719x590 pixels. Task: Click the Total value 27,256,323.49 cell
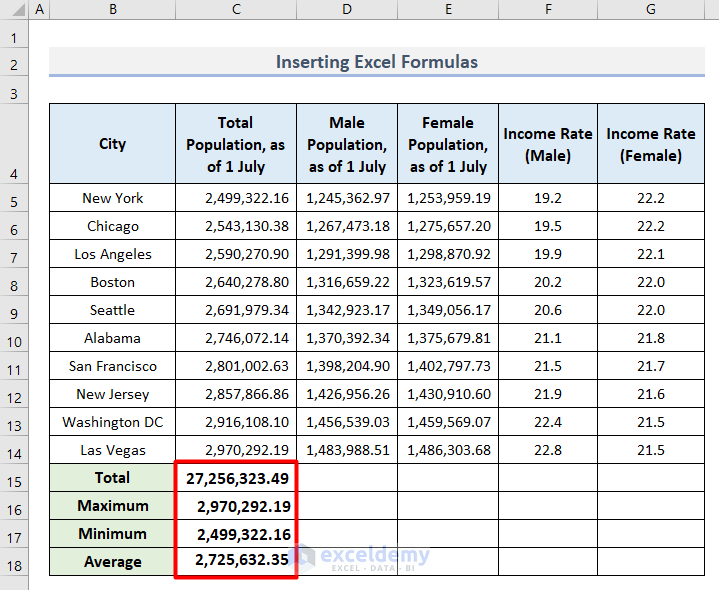pyautogui.click(x=236, y=478)
